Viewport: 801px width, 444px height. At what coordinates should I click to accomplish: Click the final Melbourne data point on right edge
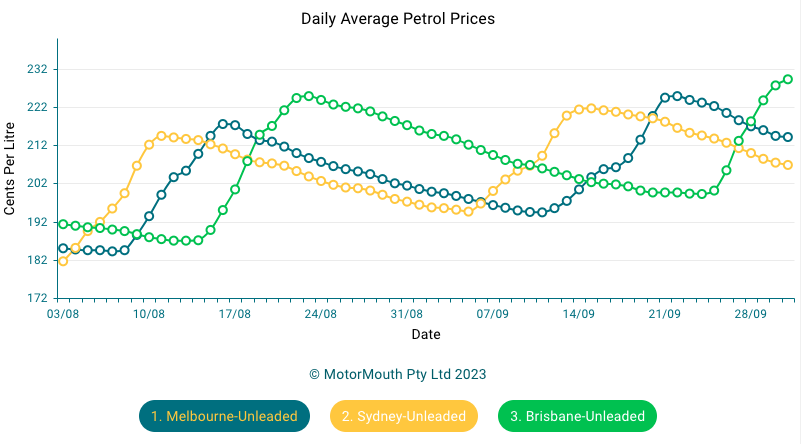coord(788,137)
